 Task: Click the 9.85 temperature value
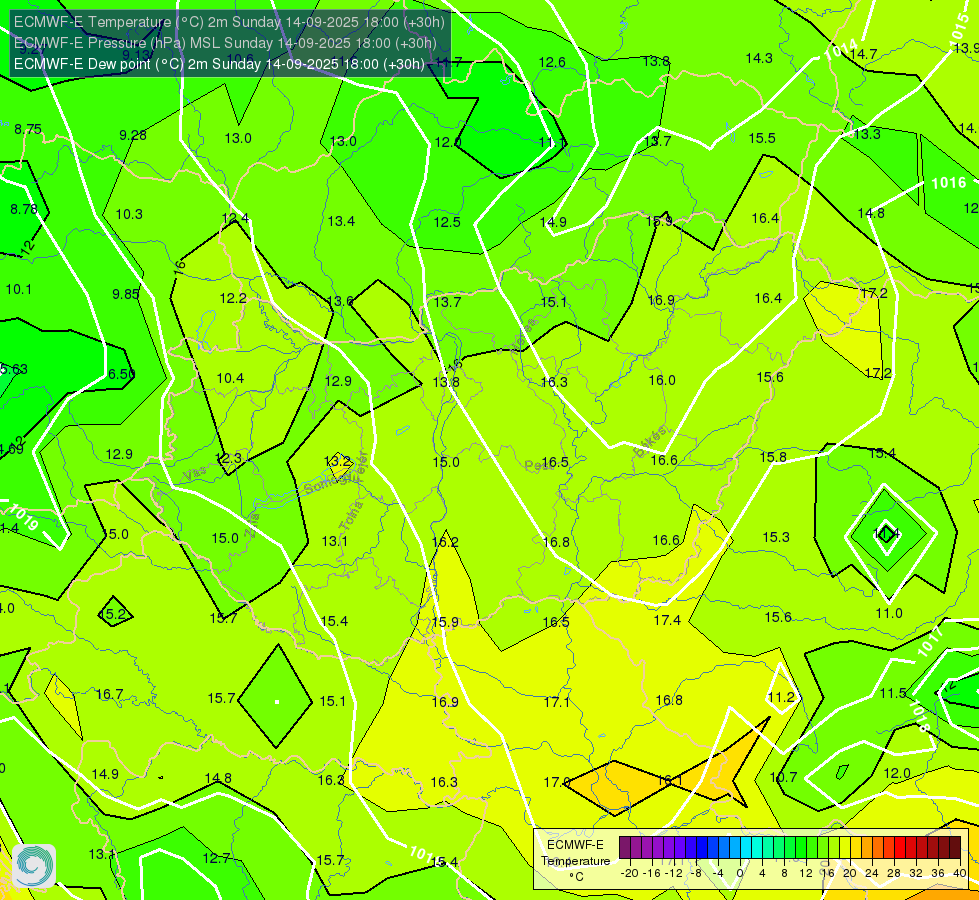125,294
